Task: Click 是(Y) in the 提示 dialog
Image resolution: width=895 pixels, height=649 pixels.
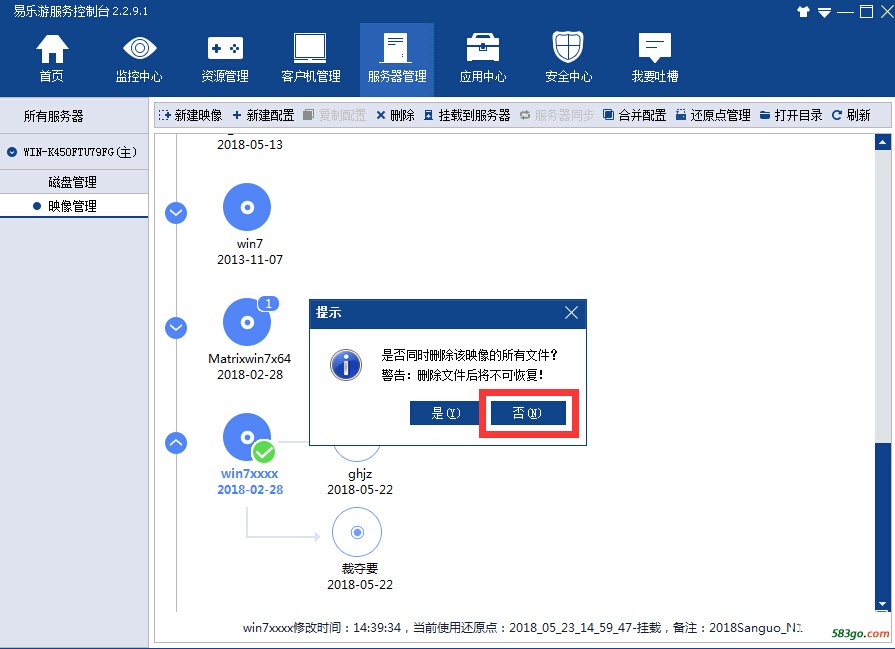Action: tap(446, 413)
